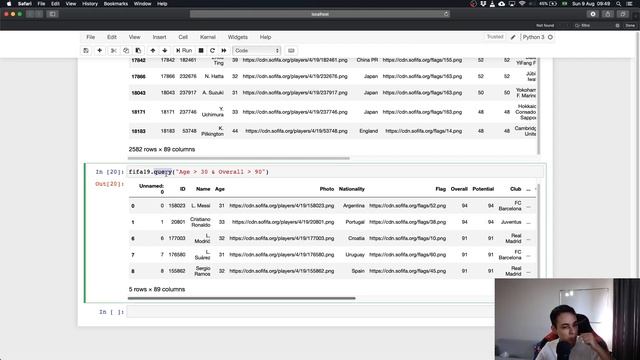Open Safari downloads icon

593,14
